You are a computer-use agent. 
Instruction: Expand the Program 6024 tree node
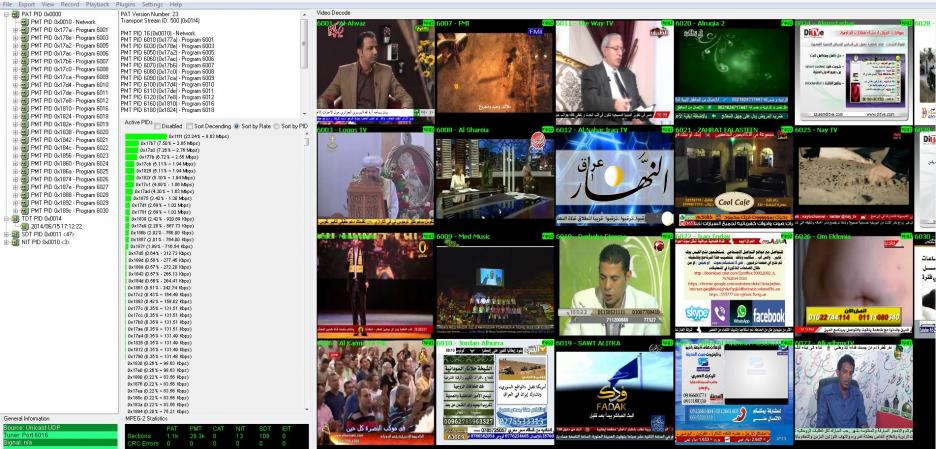16,164
